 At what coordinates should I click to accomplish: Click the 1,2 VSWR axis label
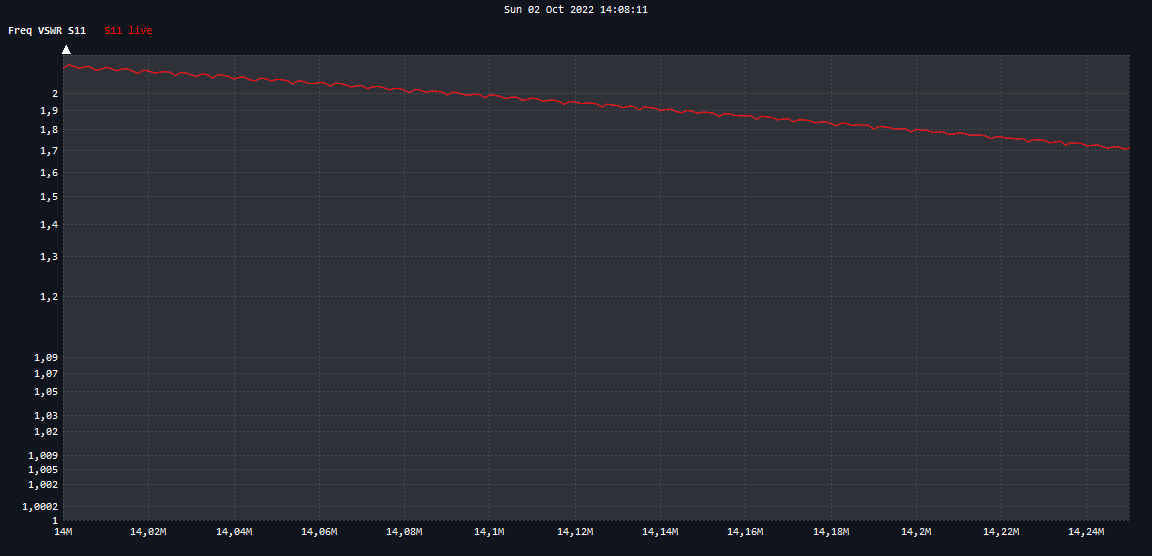(x=49, y=297)
